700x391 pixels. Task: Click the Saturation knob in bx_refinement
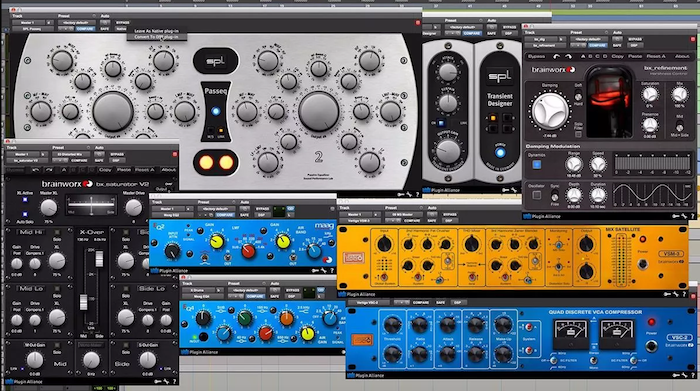click(650, 95)
